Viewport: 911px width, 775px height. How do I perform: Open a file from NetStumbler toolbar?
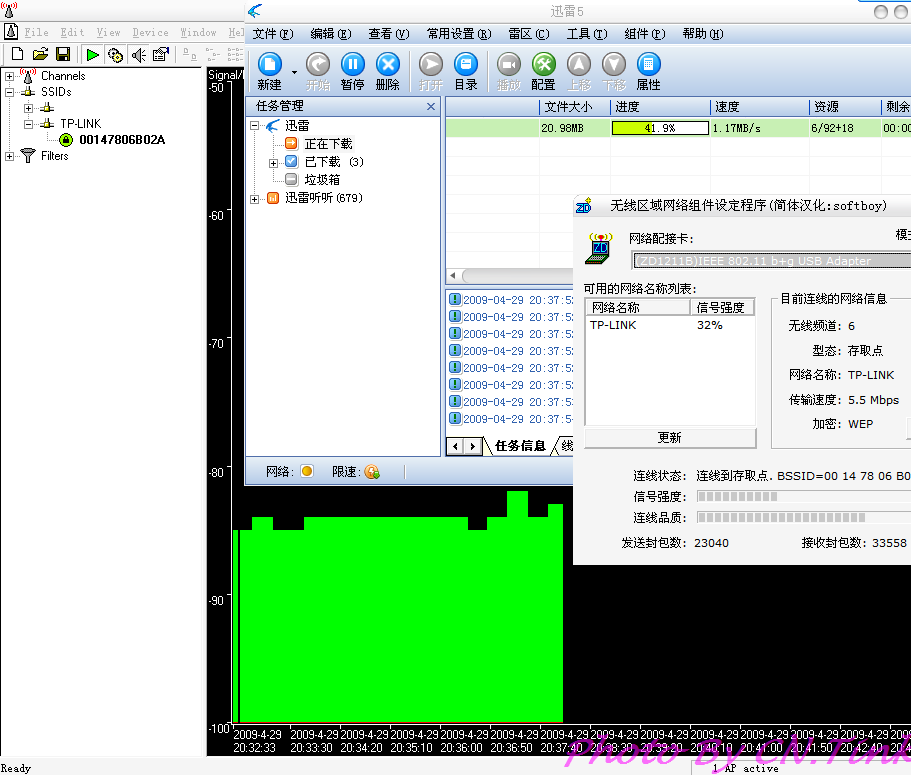pos(40,55)
